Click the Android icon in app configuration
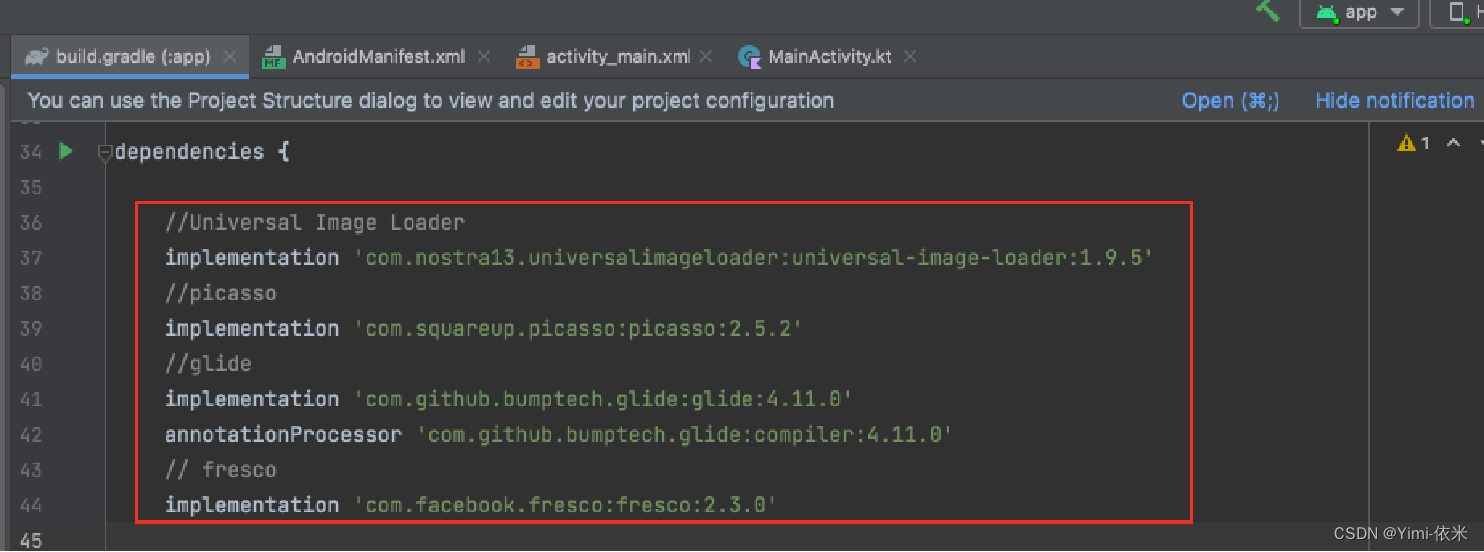The height and width of the screenshot is (552, 1484). click(1327, 13)
